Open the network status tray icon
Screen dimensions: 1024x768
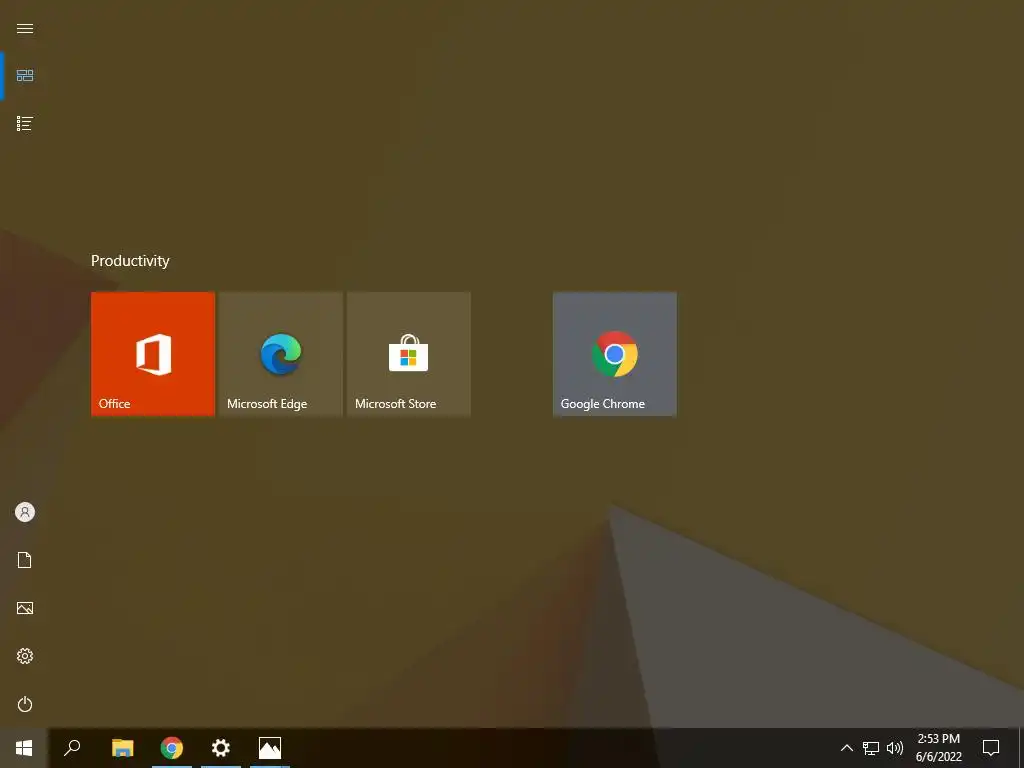pyautogui.click(x=871, y=748)
